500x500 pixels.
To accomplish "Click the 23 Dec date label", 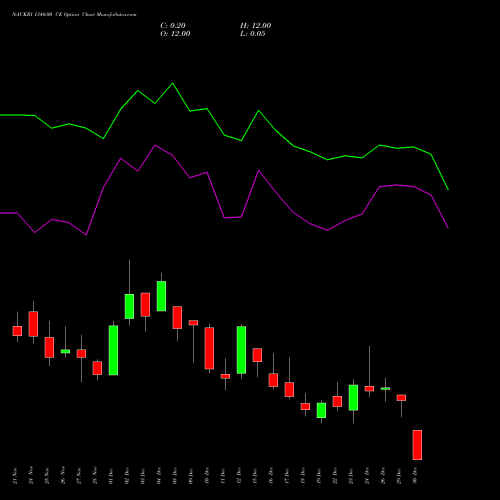I will tap(351, 476).
